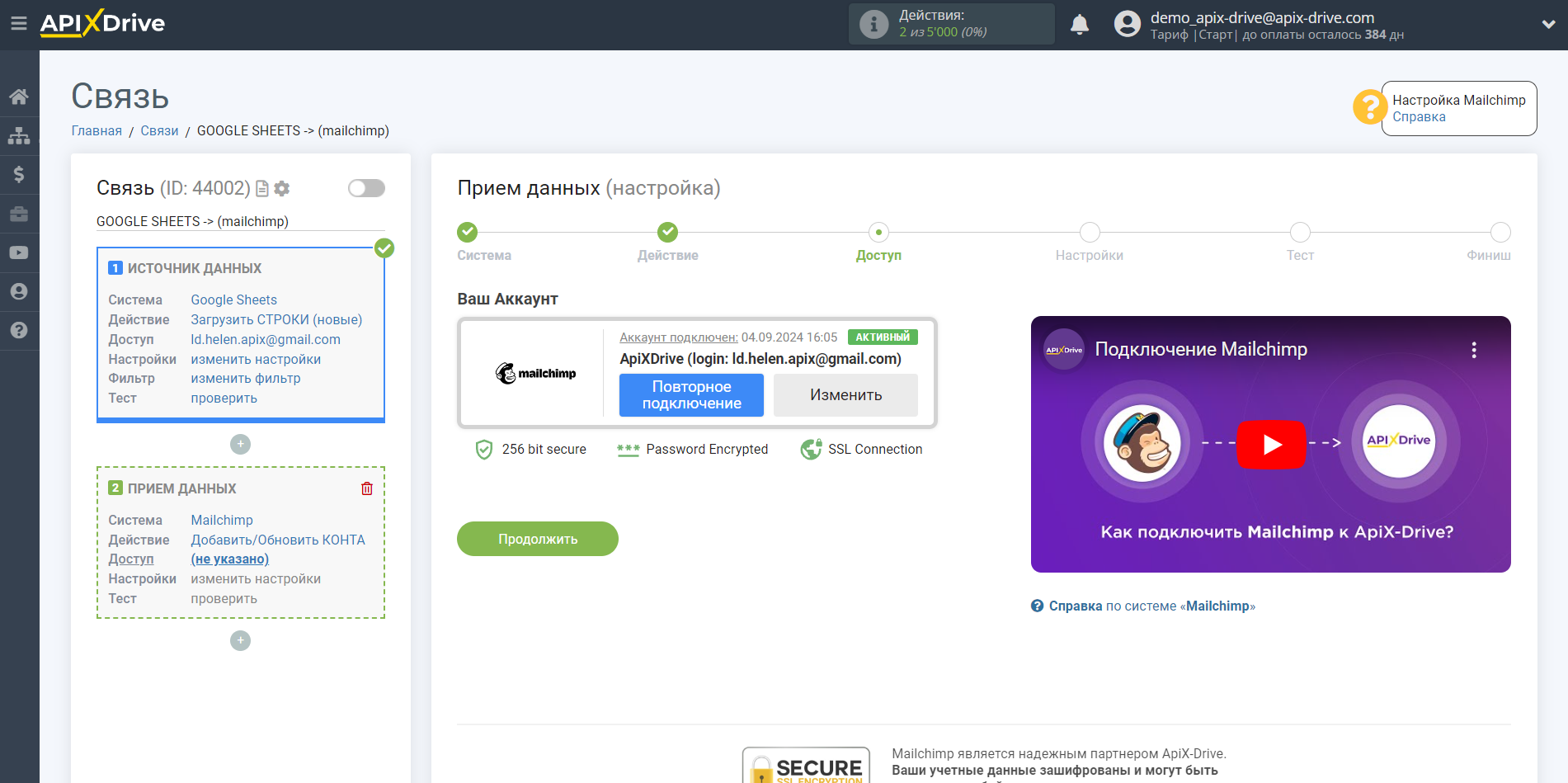Click the Password Encrypted asterisks icon
The image size is (1568, 783).
tap(628, 450)
